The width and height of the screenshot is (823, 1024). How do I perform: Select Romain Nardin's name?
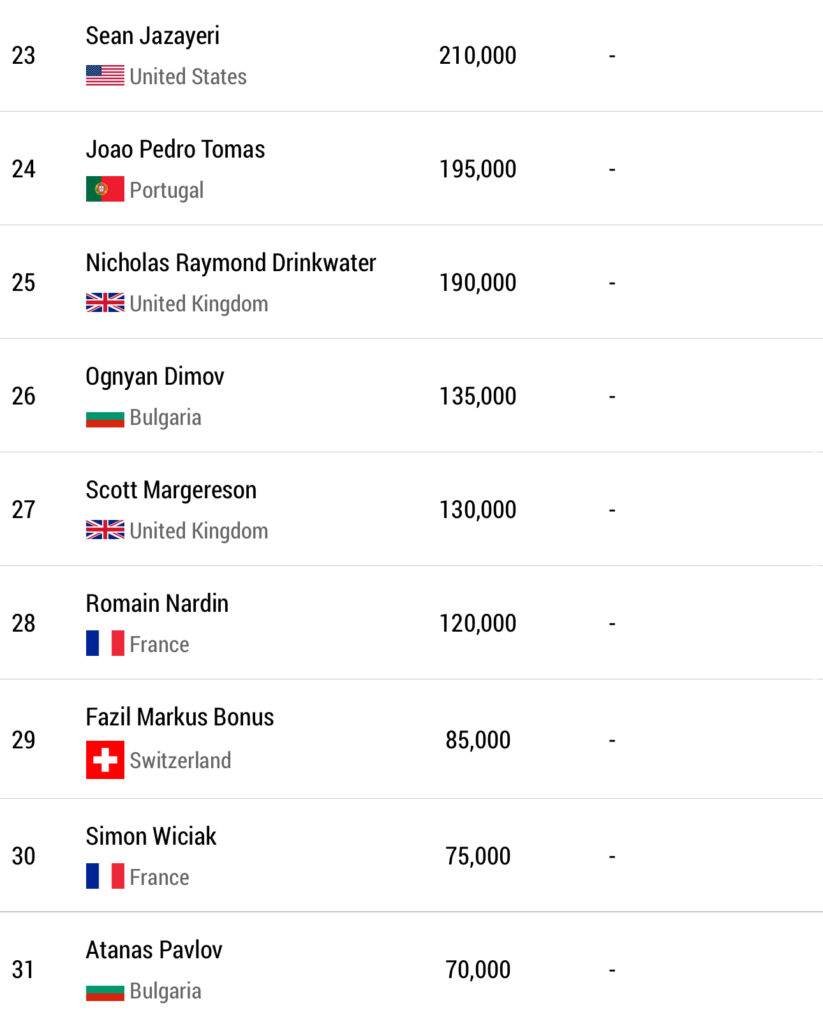pos(157,604)
